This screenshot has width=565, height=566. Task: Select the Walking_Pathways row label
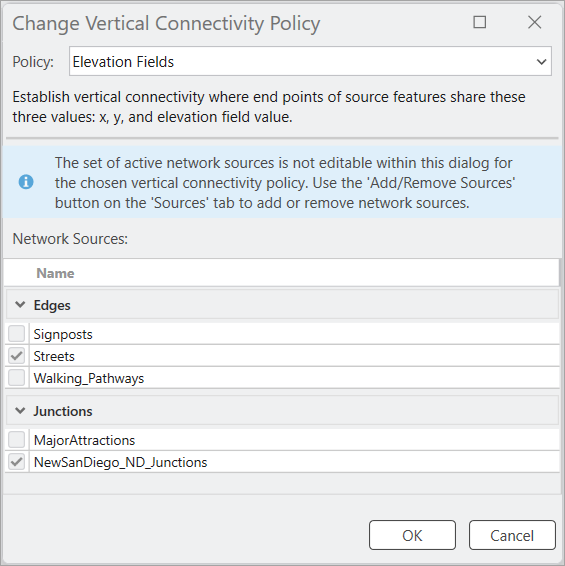89,379
